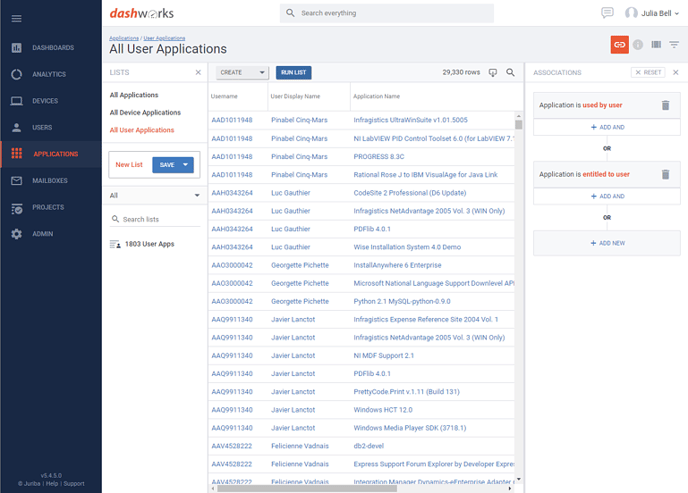The height and width of the screenshot is (493, 688).
Task: Delete 'used by user' association
Action: click(x=665, y=105)
